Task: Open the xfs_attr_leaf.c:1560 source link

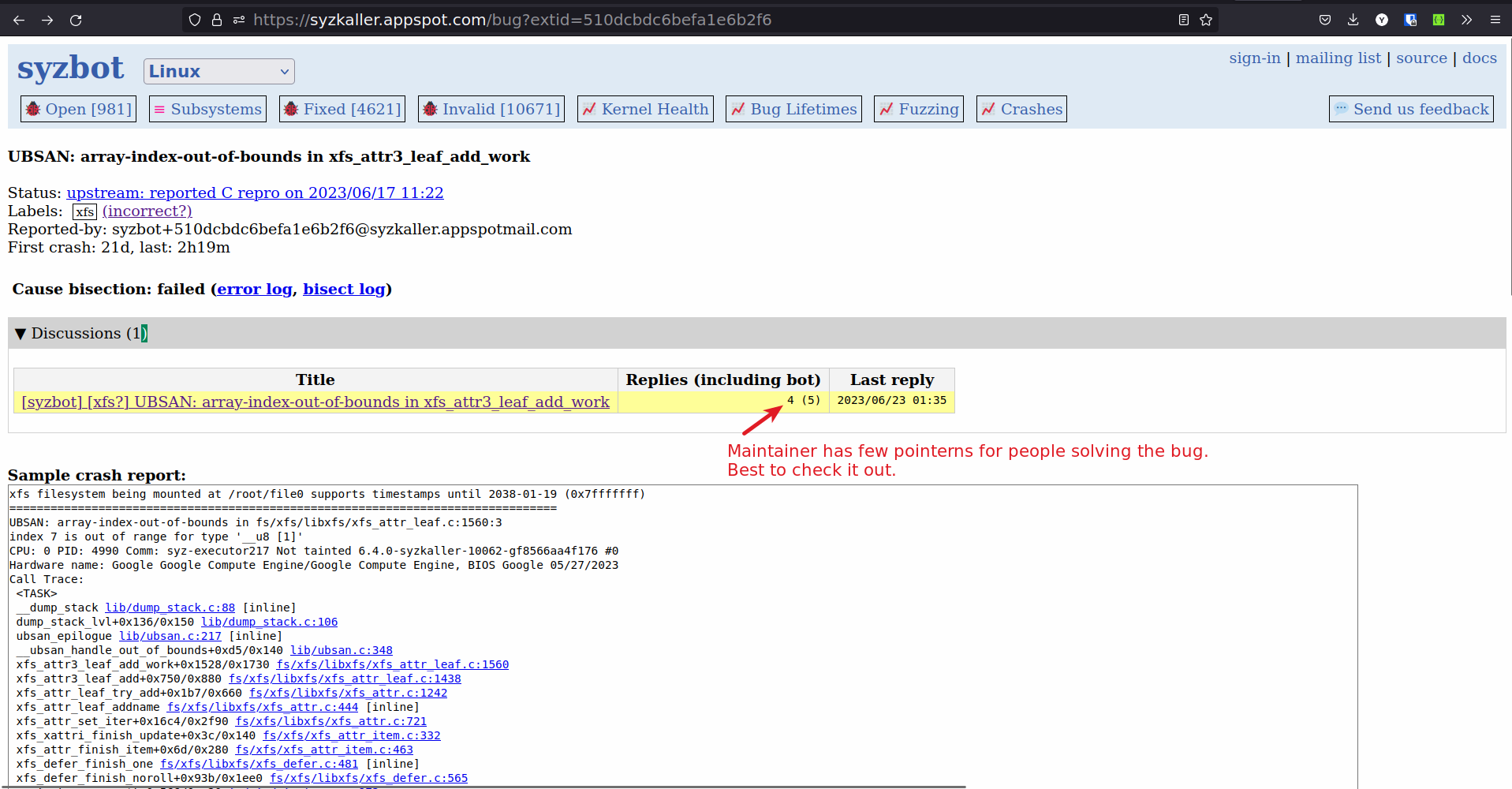Action: (392, 664)
